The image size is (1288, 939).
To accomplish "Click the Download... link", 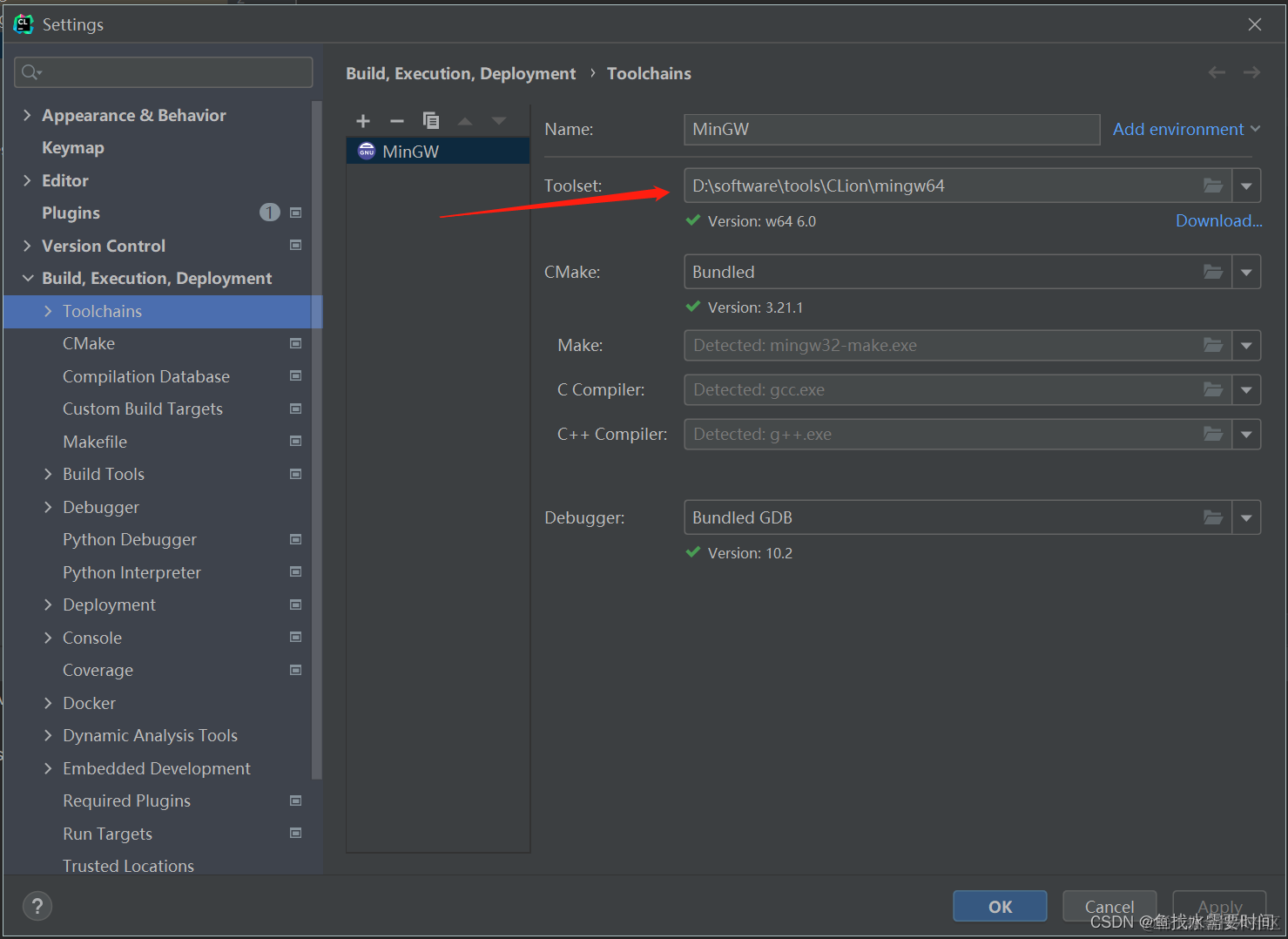I will 1218,220.
